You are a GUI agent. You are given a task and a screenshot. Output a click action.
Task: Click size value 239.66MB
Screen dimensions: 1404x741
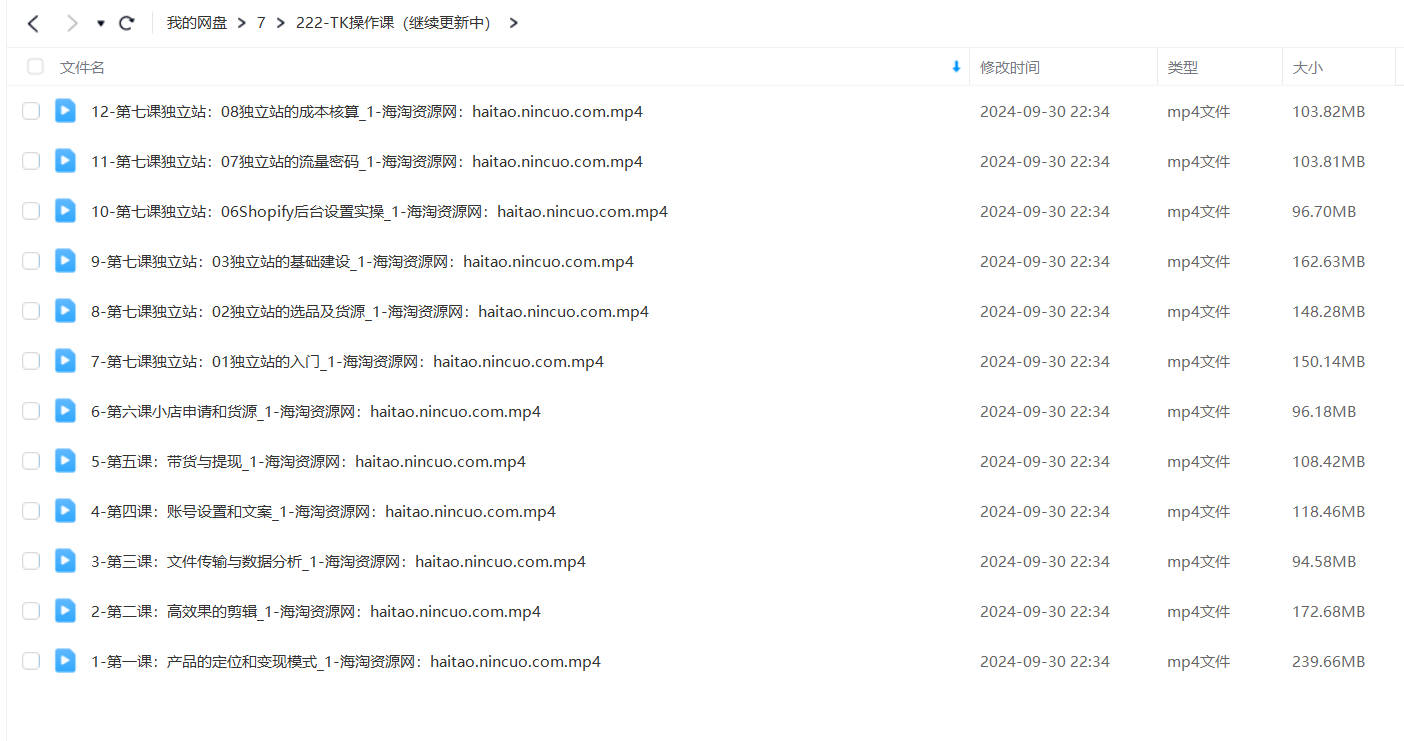coord(1328,661)
